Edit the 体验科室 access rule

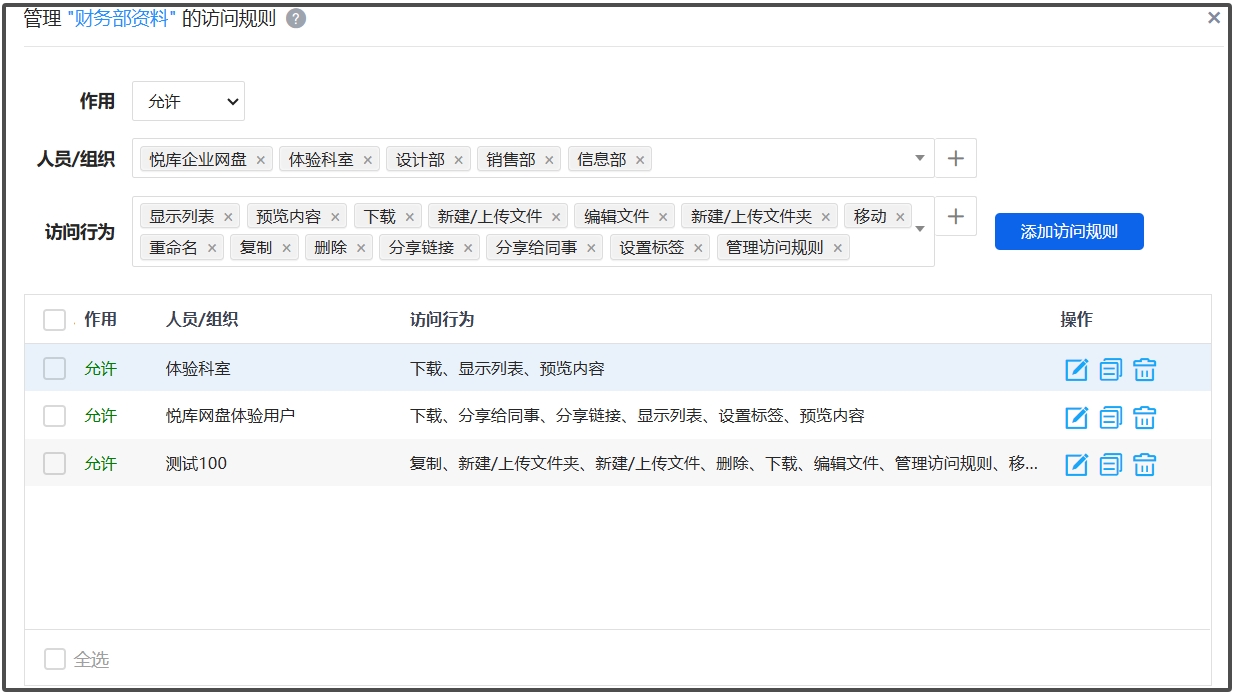[1076, 369]
